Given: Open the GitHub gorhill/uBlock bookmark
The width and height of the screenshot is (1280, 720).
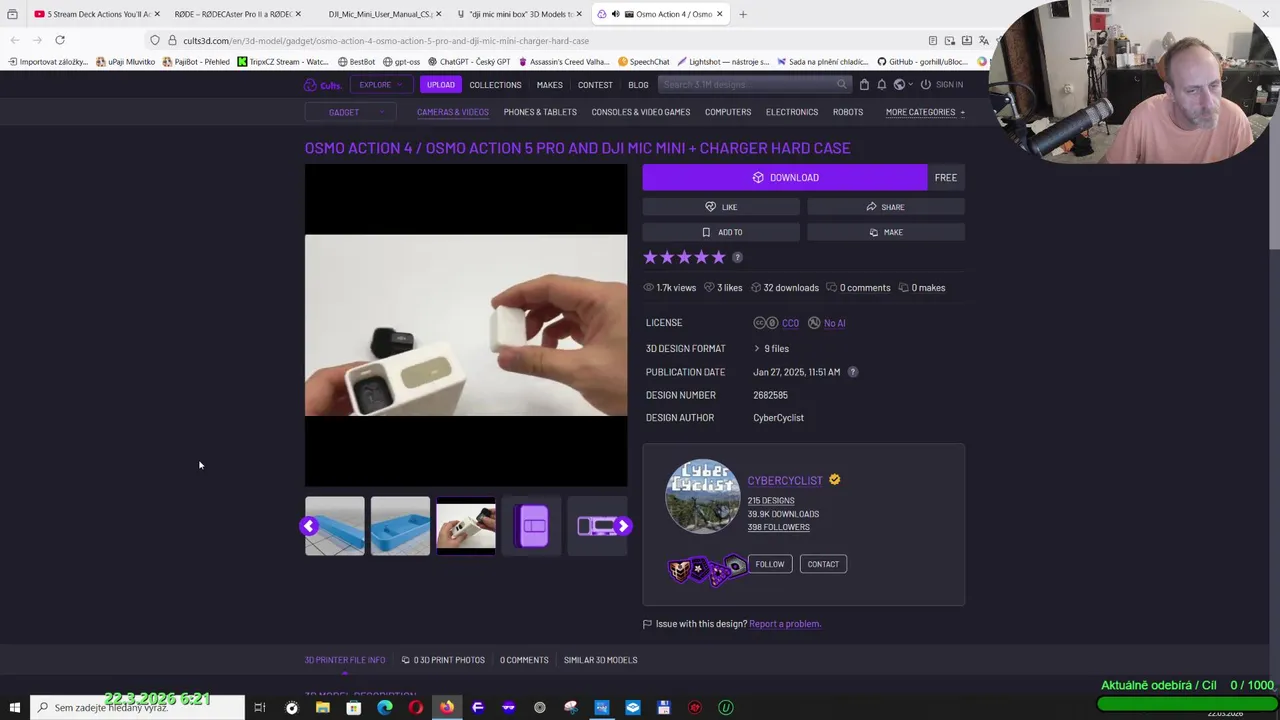Looking at the screenshot, I should pos(922,62).
